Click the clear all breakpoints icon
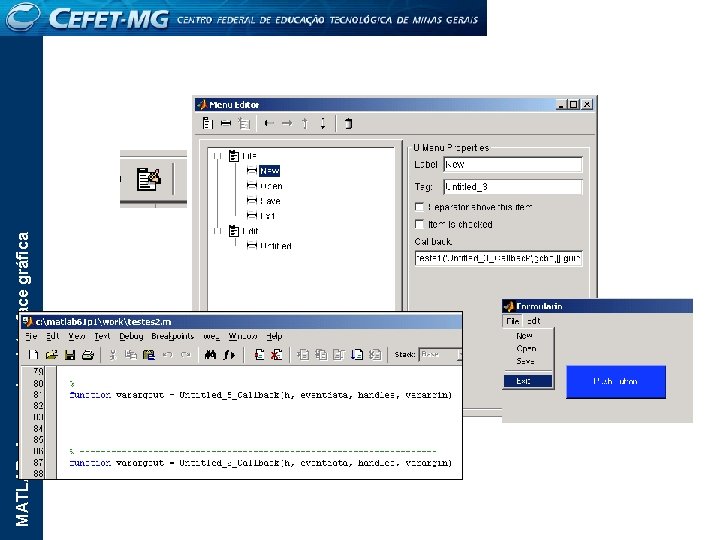The height and width of the screenshot is (540, 720). 276,354
